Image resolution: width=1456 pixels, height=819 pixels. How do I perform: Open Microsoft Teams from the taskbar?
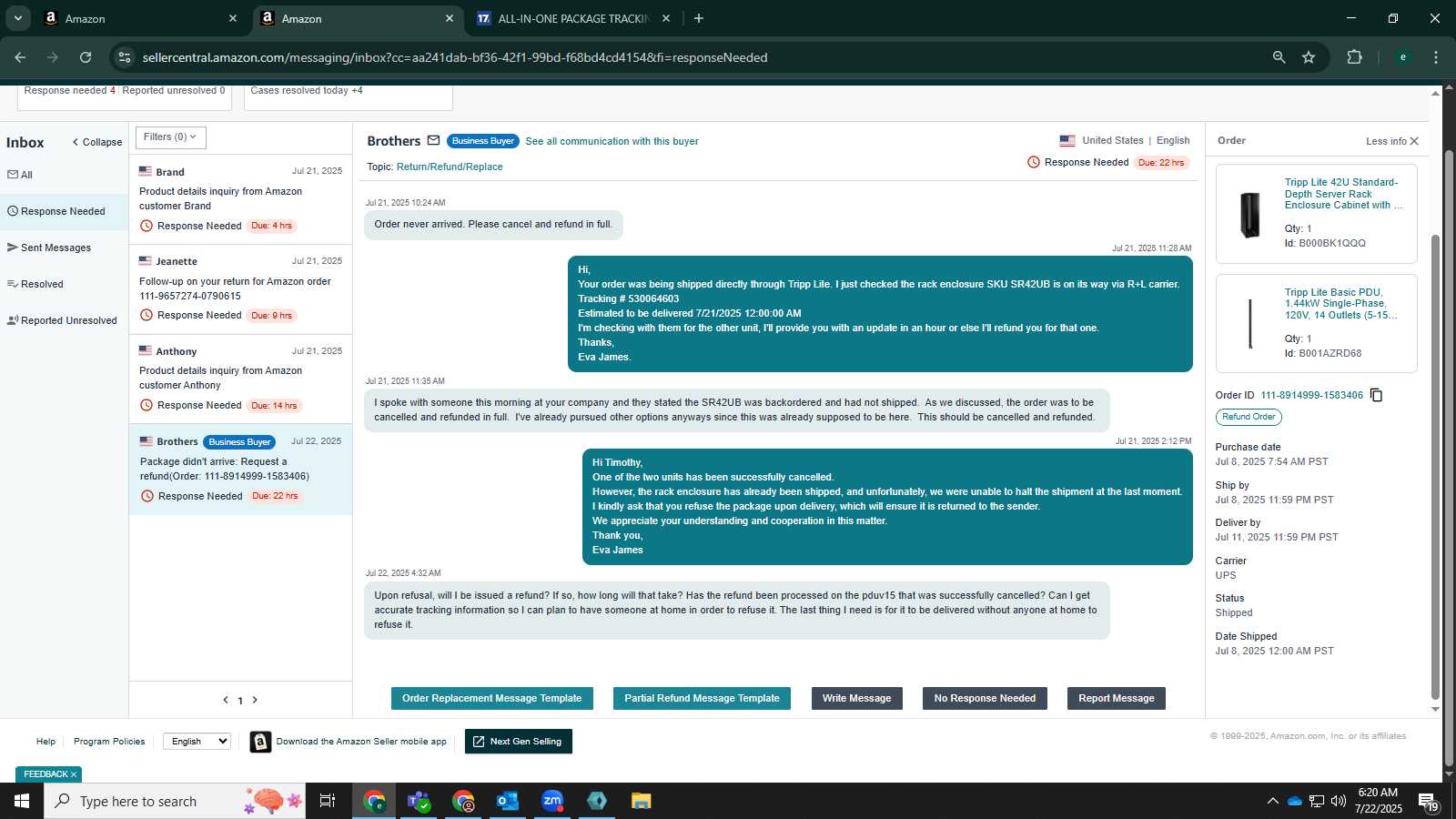[419, 801]
